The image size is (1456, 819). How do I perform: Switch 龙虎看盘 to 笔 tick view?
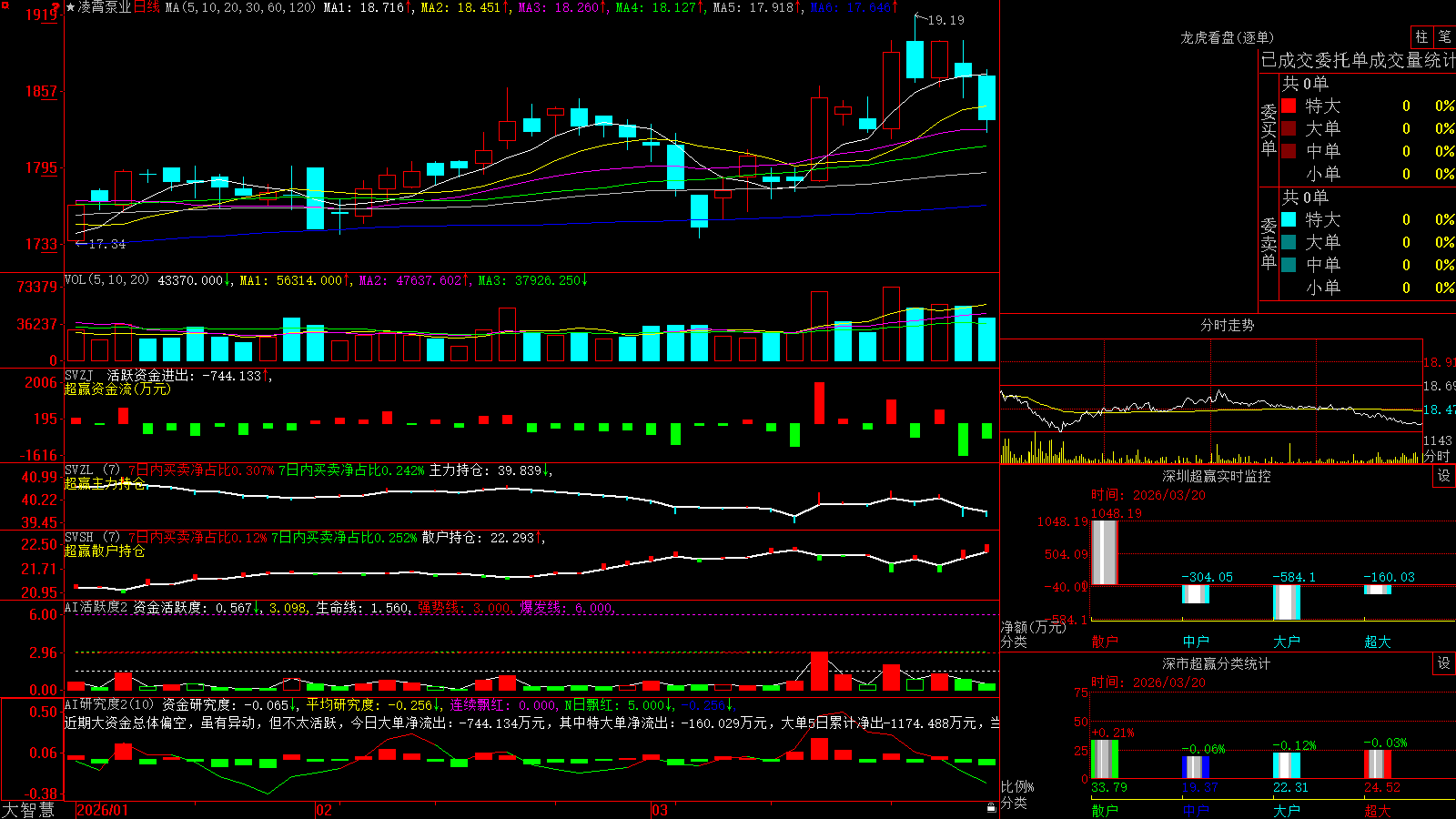[1444, 36]
